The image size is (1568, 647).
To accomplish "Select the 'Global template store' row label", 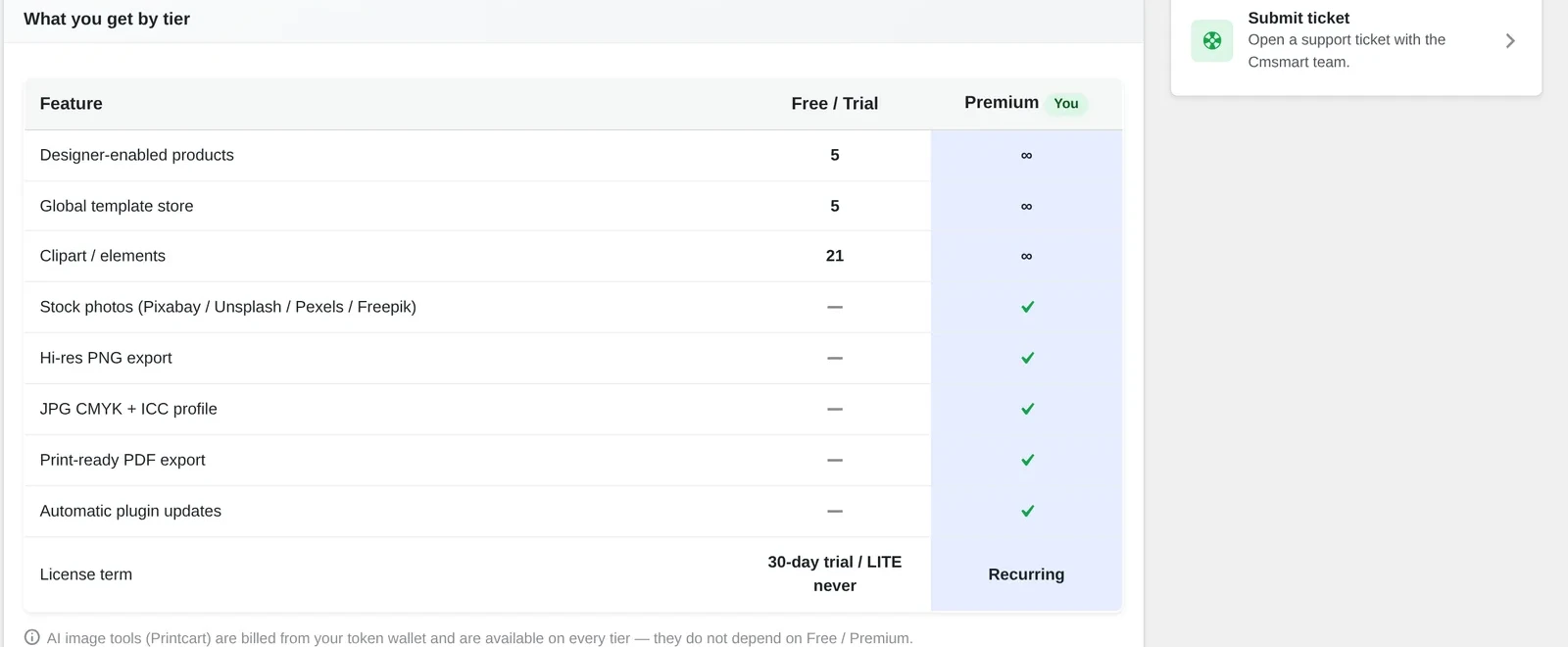I will click(117, 206).
